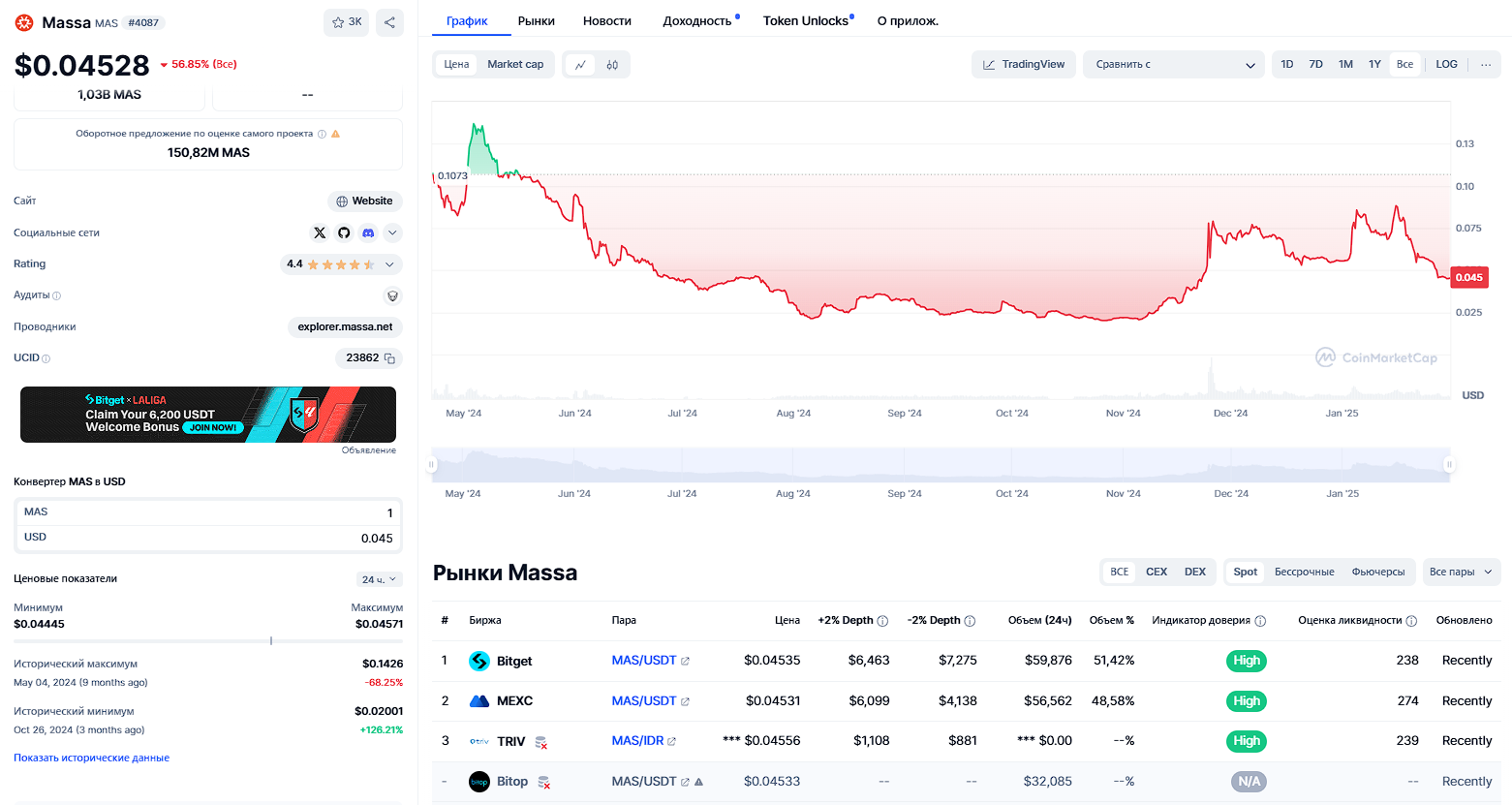Viewport: 1512px width, 805px height.
Task: Open the Рынки tab
Action: pos(537,21)
